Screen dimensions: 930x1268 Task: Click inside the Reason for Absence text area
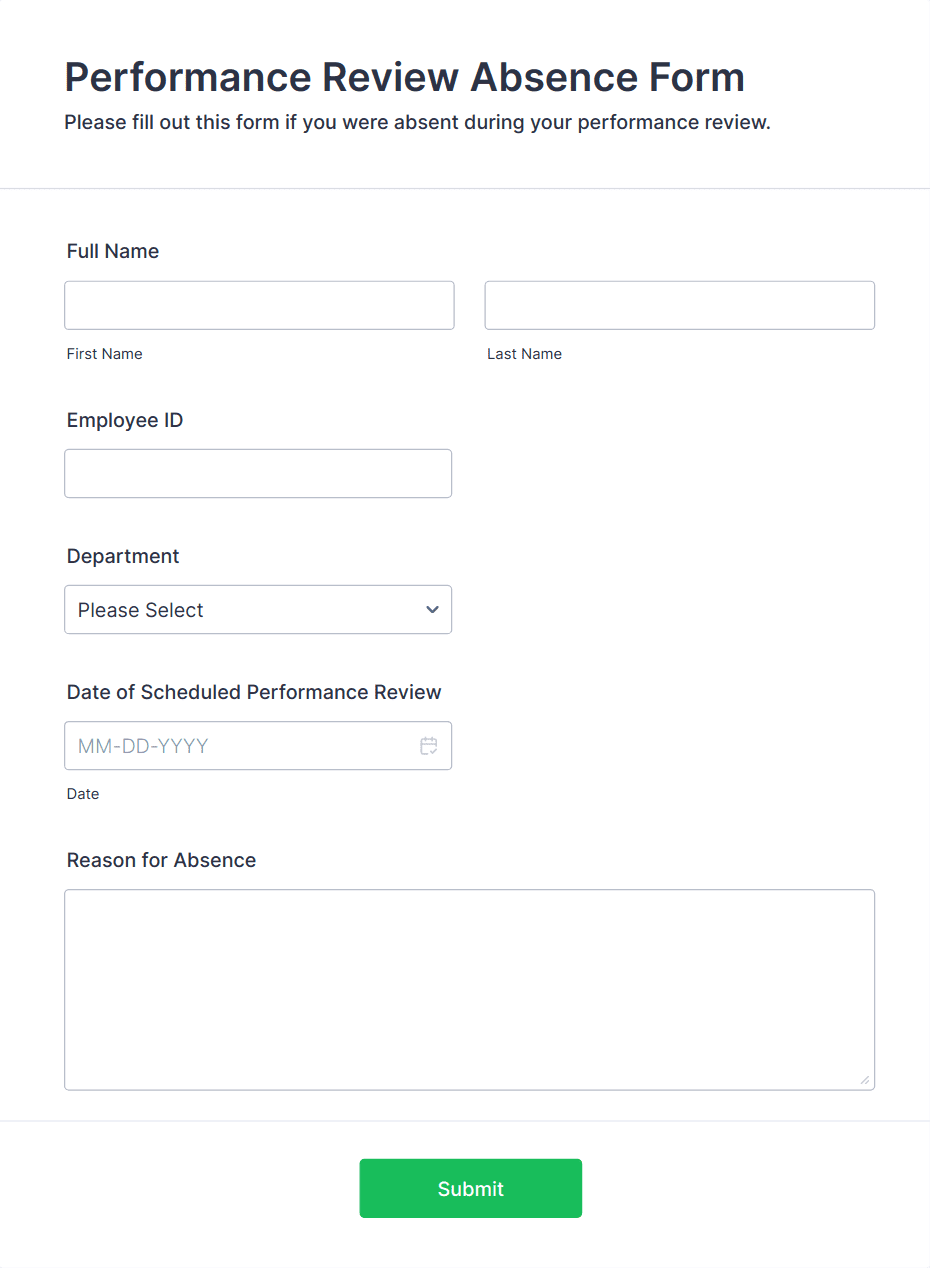click(x=470, y=989)
